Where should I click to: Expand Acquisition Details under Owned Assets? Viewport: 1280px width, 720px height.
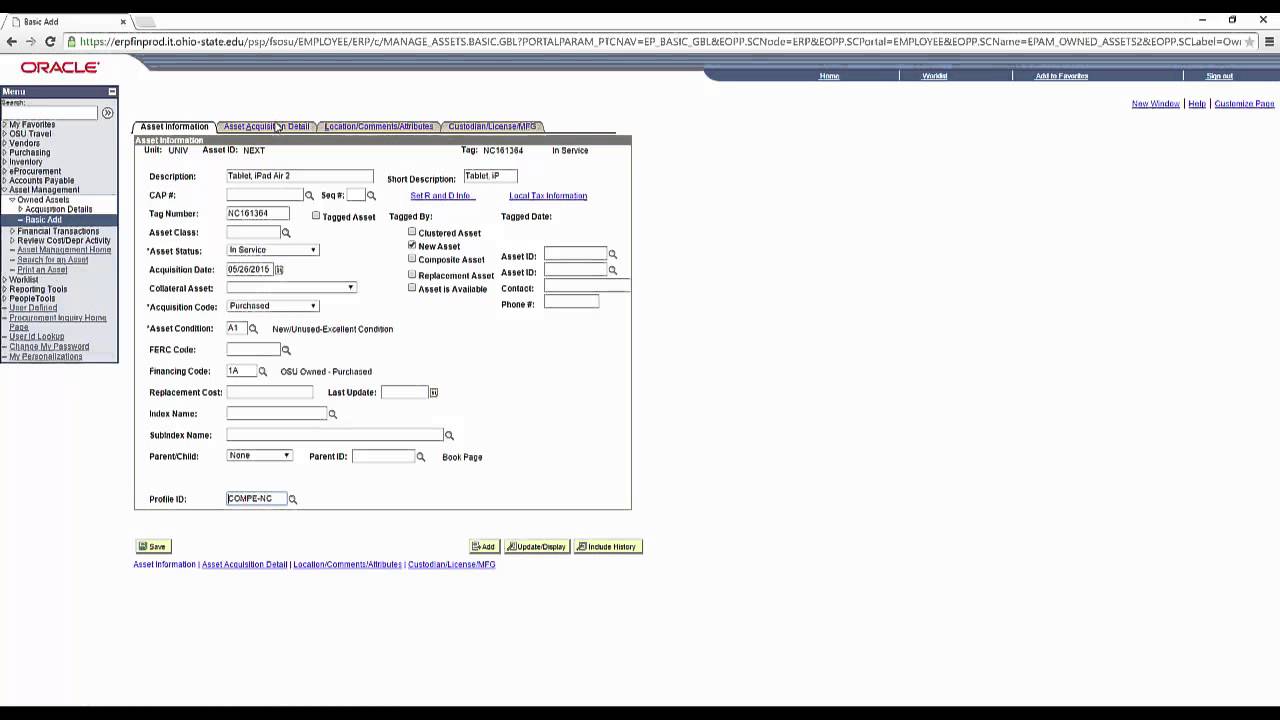click(x=20, y=209)
